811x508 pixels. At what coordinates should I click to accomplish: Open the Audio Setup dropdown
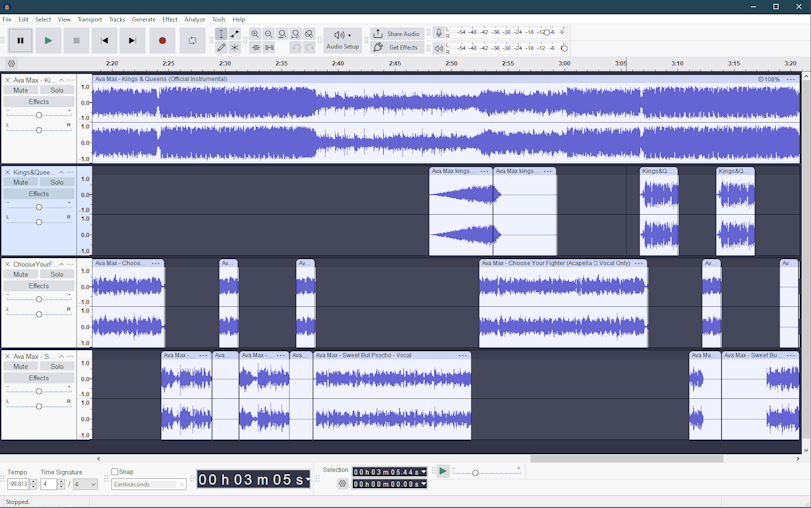(342, 40)
